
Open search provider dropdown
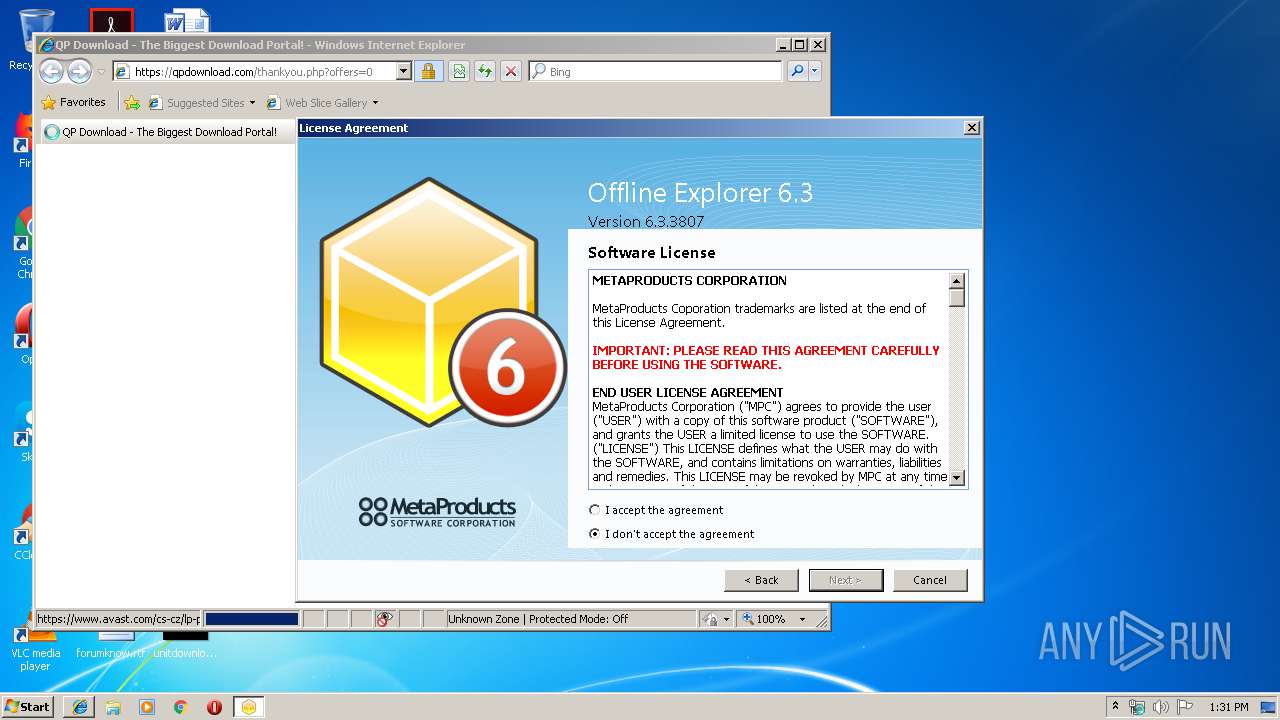tap(815, 72)
